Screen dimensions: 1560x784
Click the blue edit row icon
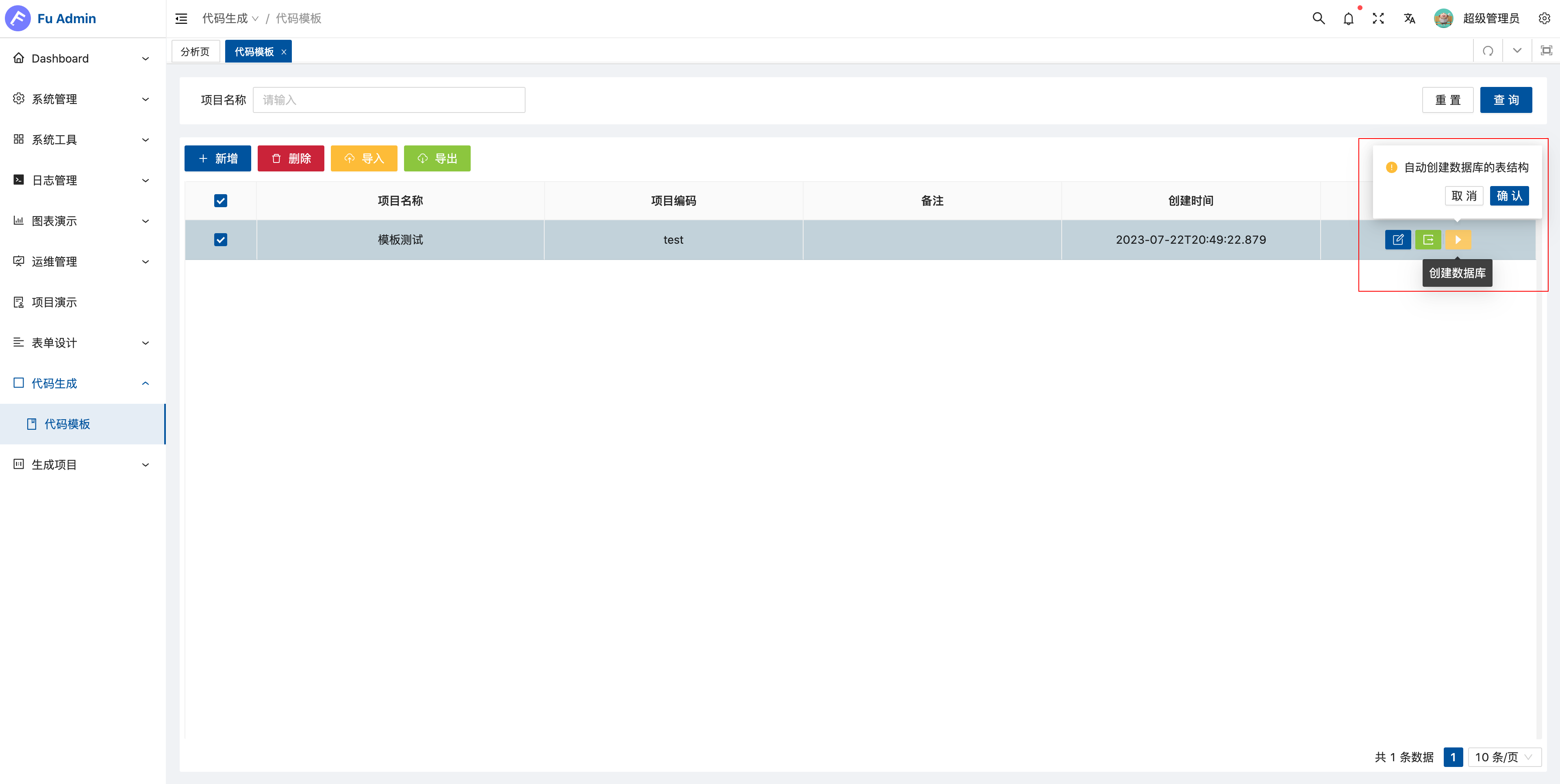pyautogui.click(x=1398, y=240)
